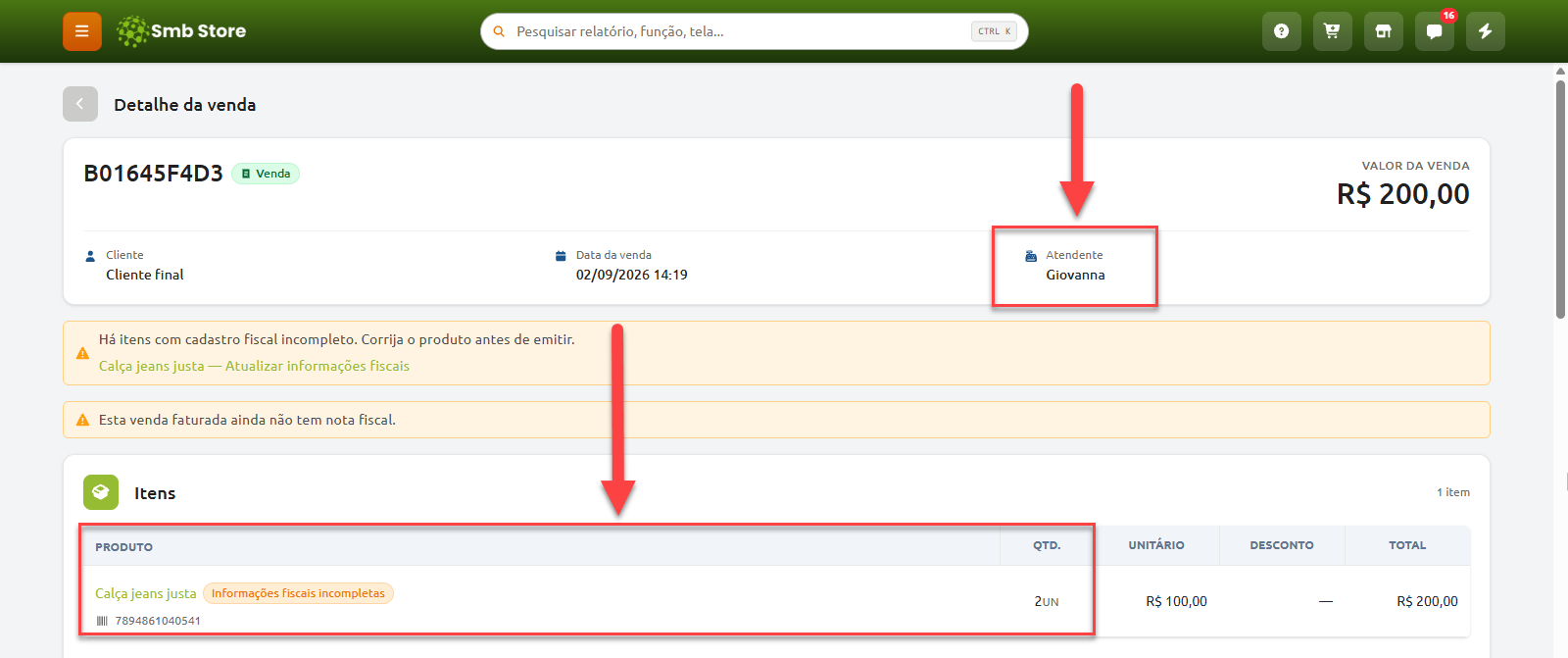The width and height of the screenshot is (1568, 658).
Task: Click the unit price 'R$ 100,00'
Action: click(x=1176, y=601)
